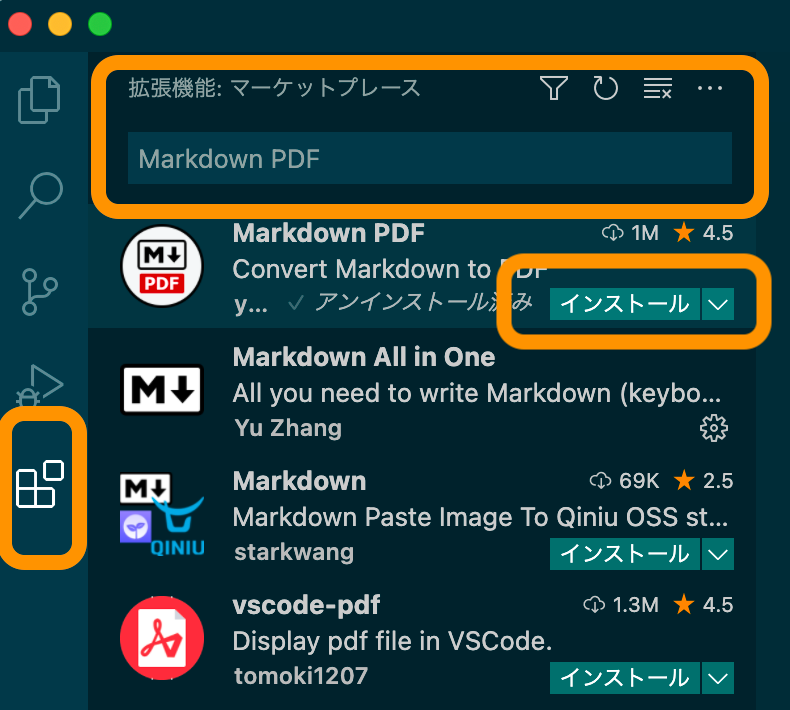Click the Markdown PDF search field

pyautogui.click(x=430, y=158)
